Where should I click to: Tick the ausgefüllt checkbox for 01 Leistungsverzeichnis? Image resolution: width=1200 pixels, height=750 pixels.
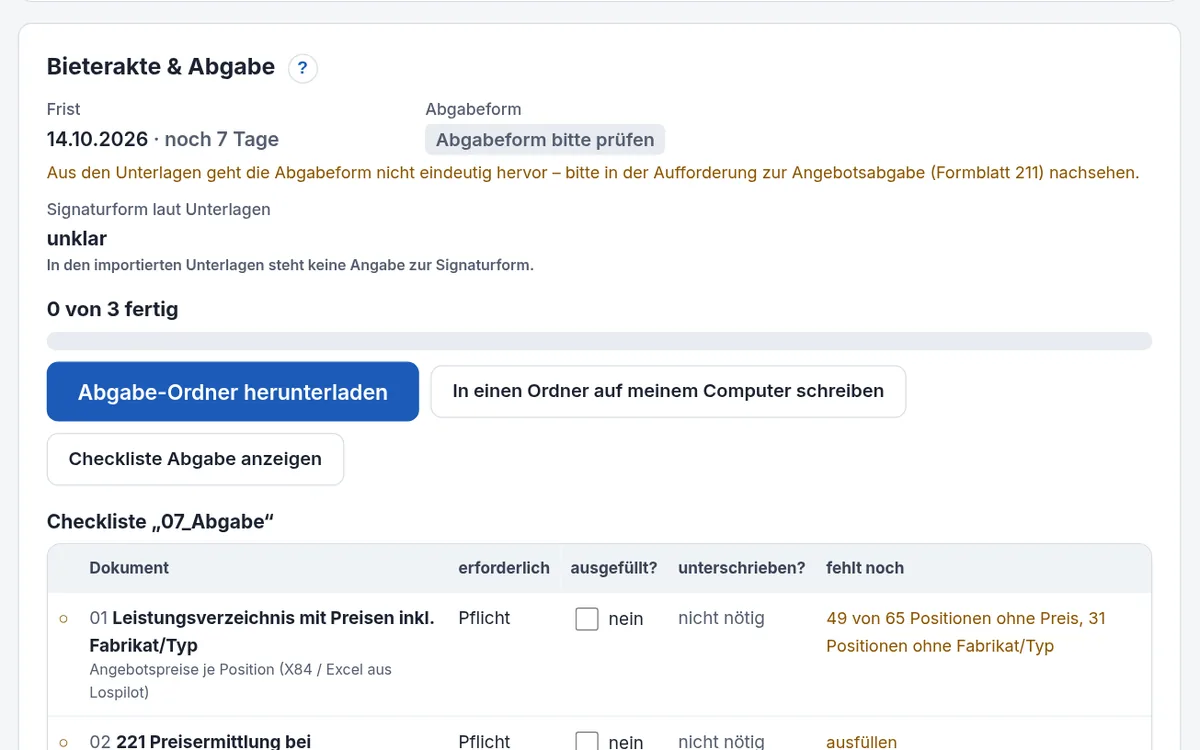(x=587, y=619)
